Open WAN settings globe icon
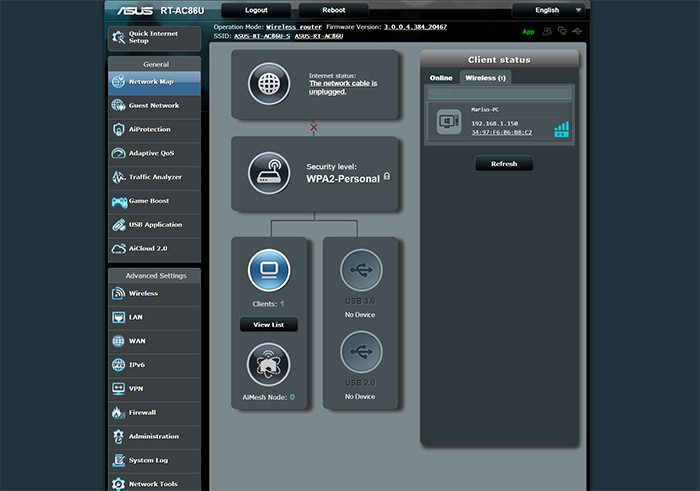This screenshot has height=491, width=700. [118, 341]
